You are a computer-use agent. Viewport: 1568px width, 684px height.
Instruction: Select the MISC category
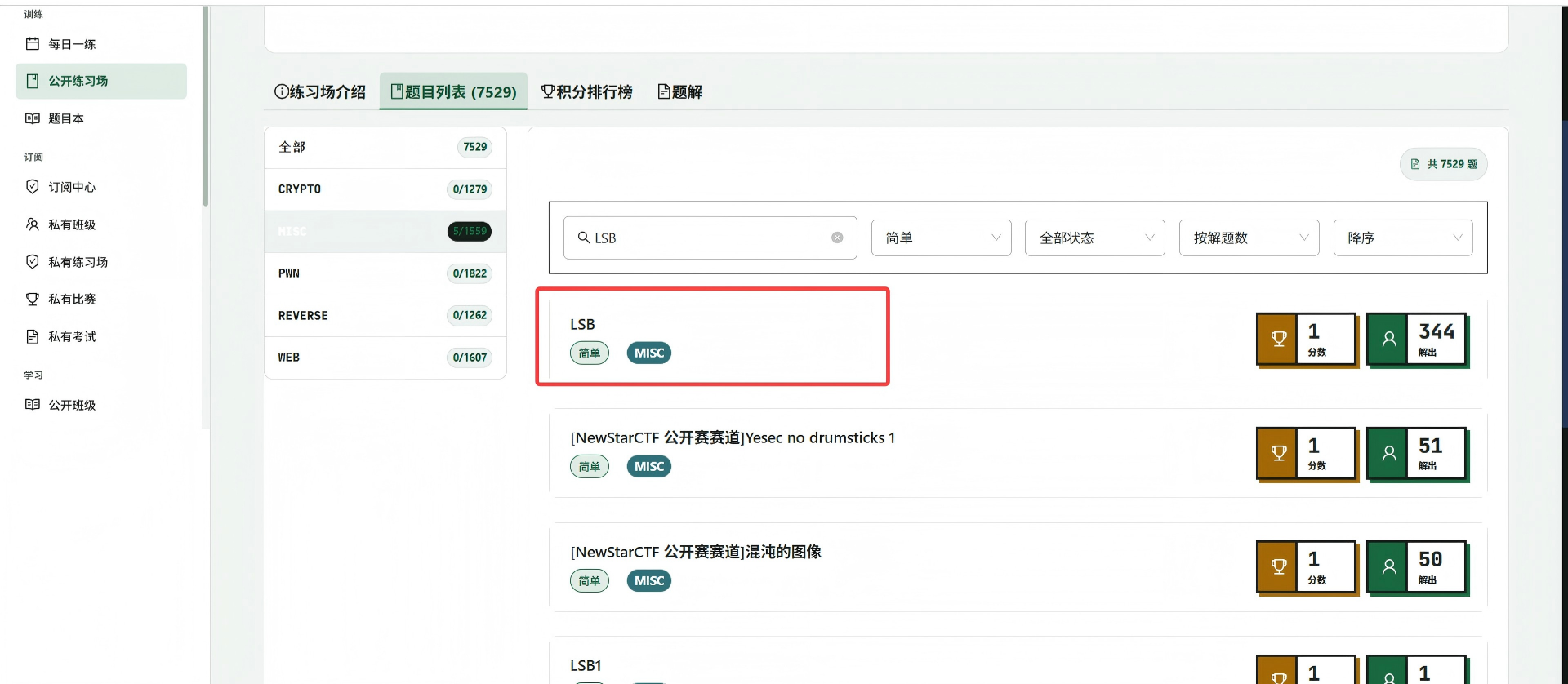tap(385, 232)
